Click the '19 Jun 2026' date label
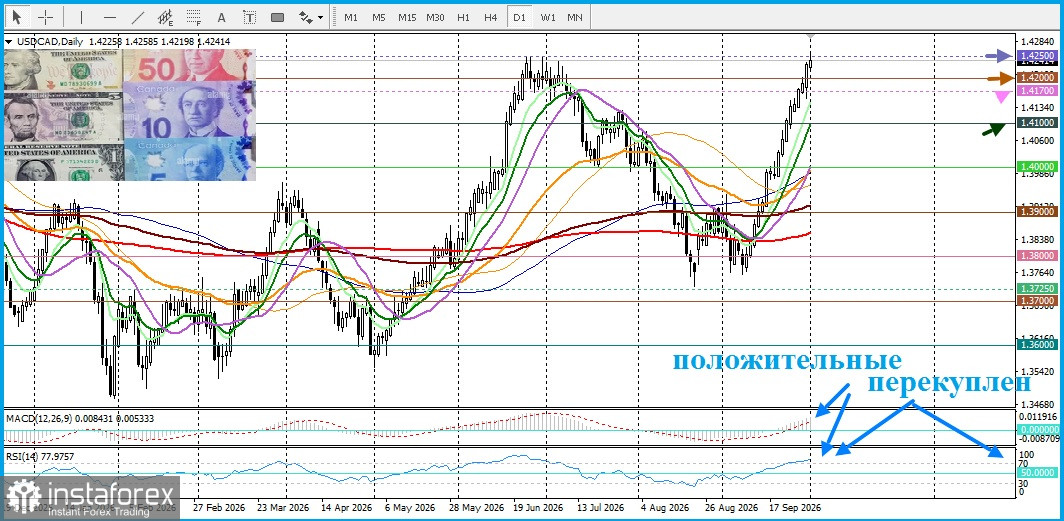 click(x=539, y=507)
